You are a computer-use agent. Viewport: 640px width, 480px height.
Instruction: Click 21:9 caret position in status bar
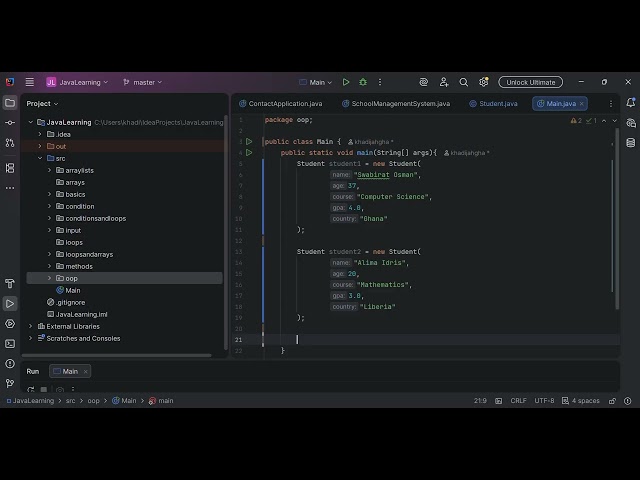pos(480,401)
